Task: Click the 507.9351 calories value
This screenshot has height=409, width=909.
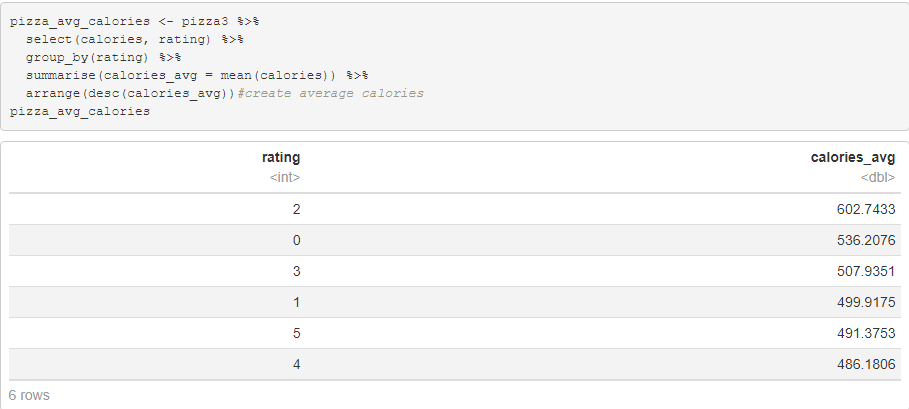Action: pos(867,271)
